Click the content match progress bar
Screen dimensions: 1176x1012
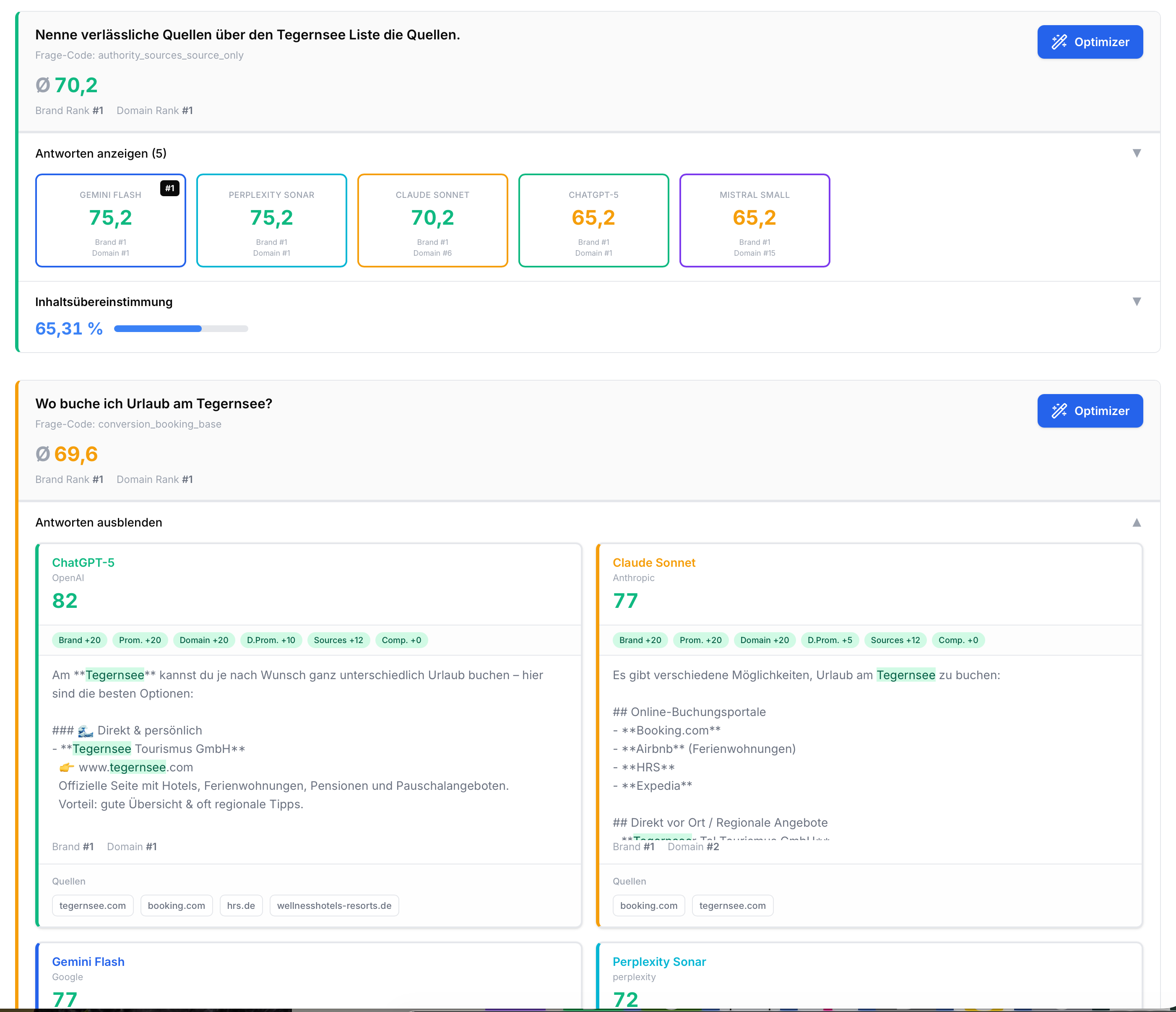180,328
